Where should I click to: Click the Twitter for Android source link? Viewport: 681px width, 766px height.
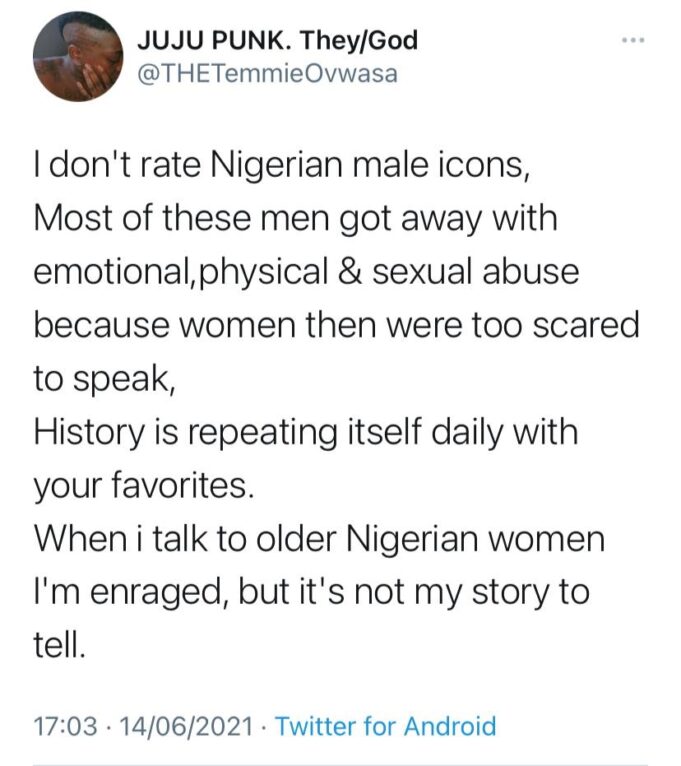point(385,725)
